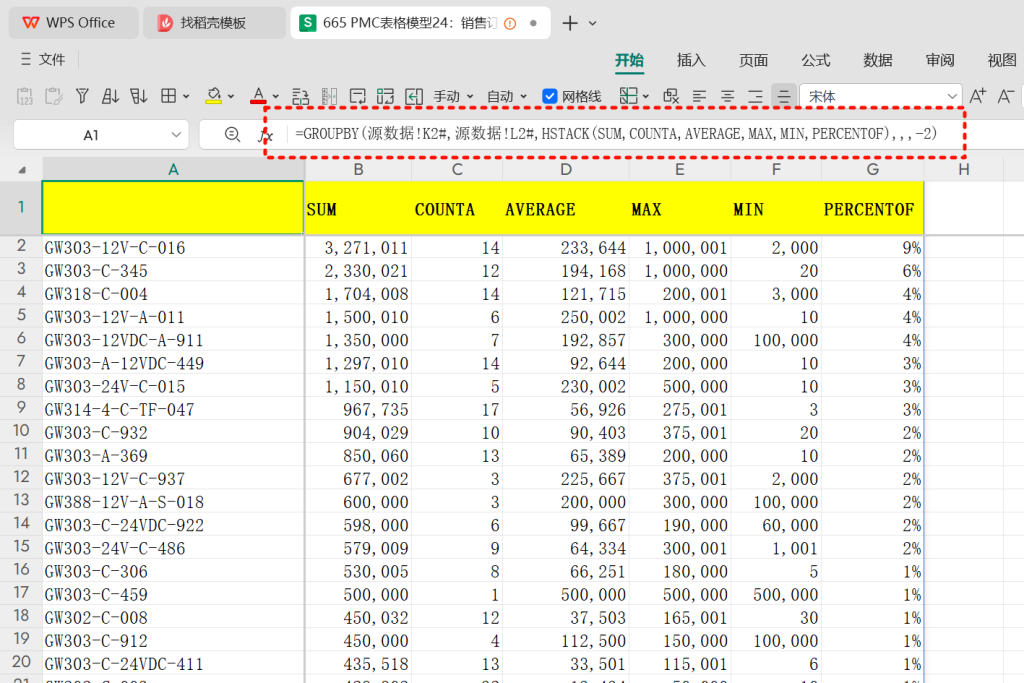This screenshot has height=683, width=1024.
Task: Open tab list chevron next to plus
Action: (x=592, y=24)
